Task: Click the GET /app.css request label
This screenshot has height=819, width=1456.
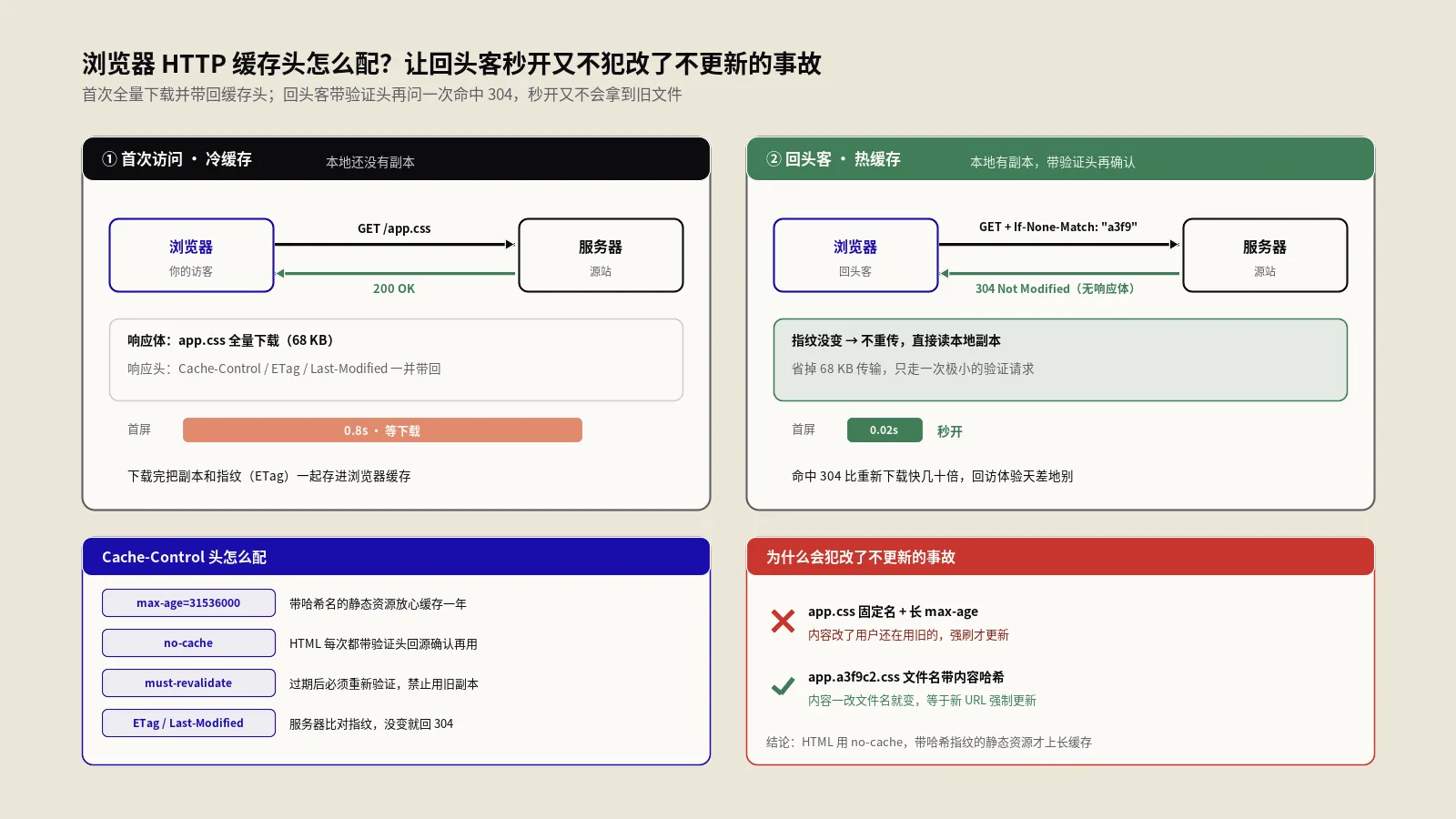Action: (x=394, y=228)
